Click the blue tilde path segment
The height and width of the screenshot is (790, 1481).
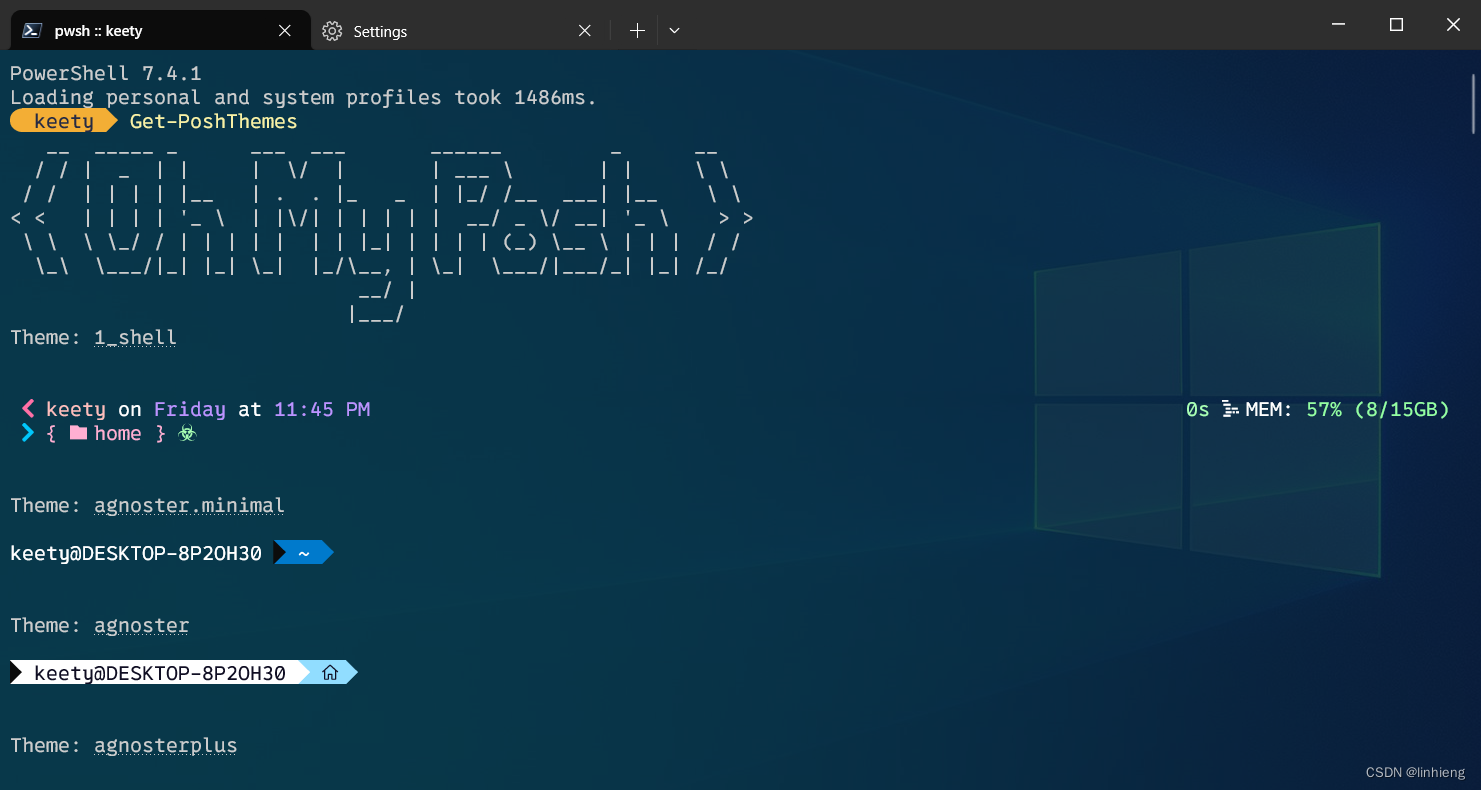click(x=303, y=552)
